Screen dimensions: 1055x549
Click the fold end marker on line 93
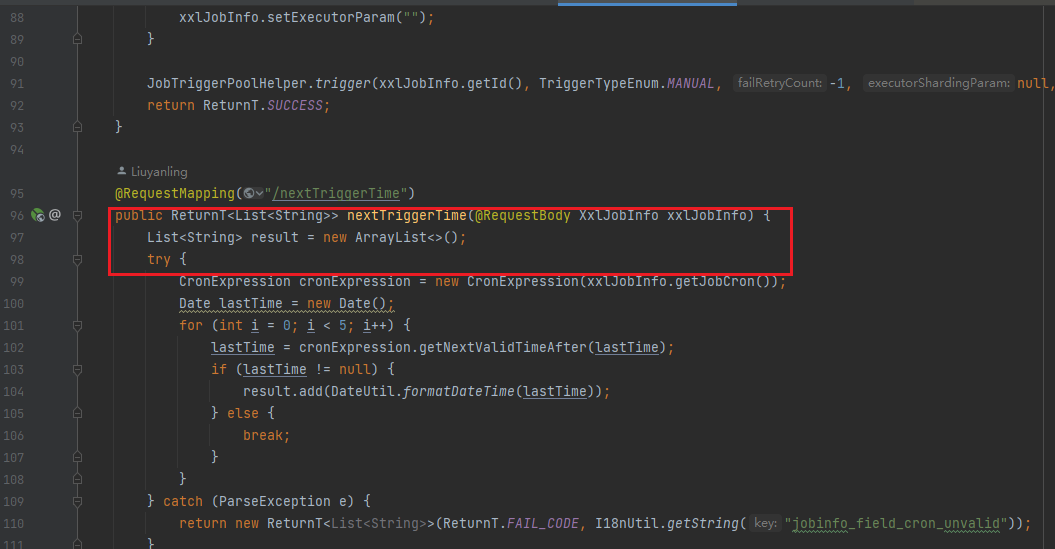pyautogui.click(x=77, y=127)
